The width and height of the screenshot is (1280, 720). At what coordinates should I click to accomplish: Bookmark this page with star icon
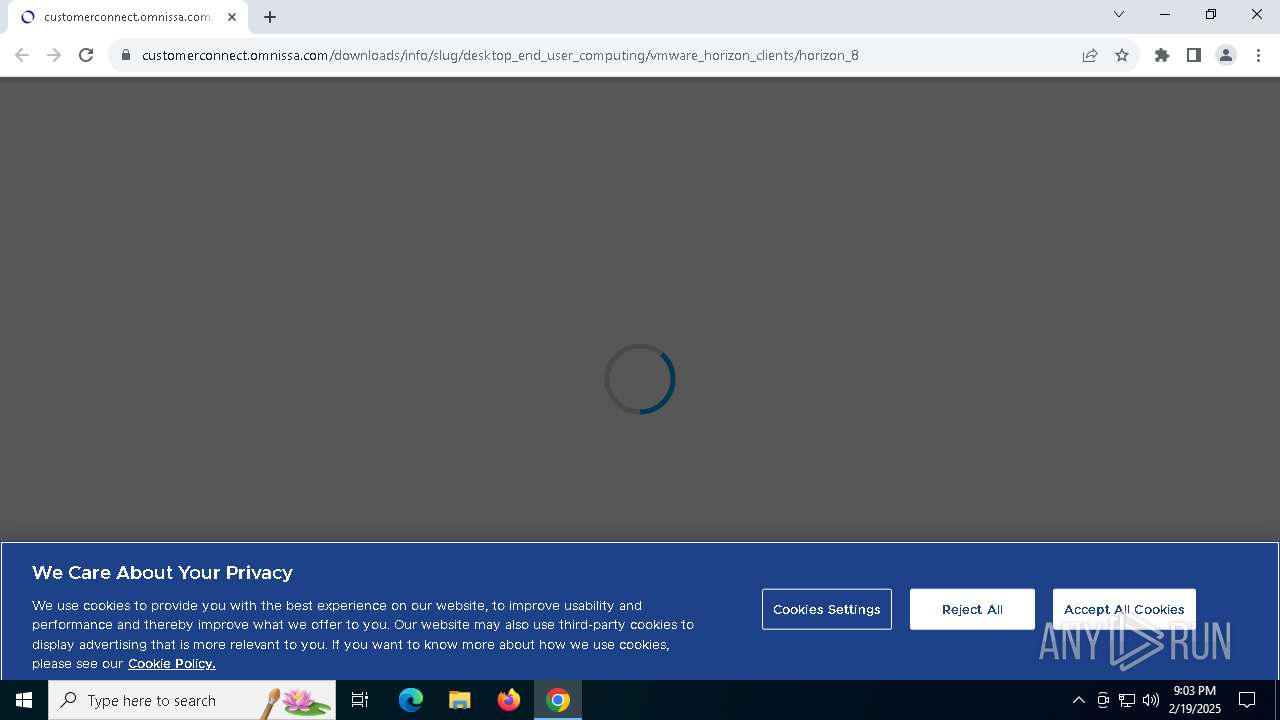coord(1122,55)
